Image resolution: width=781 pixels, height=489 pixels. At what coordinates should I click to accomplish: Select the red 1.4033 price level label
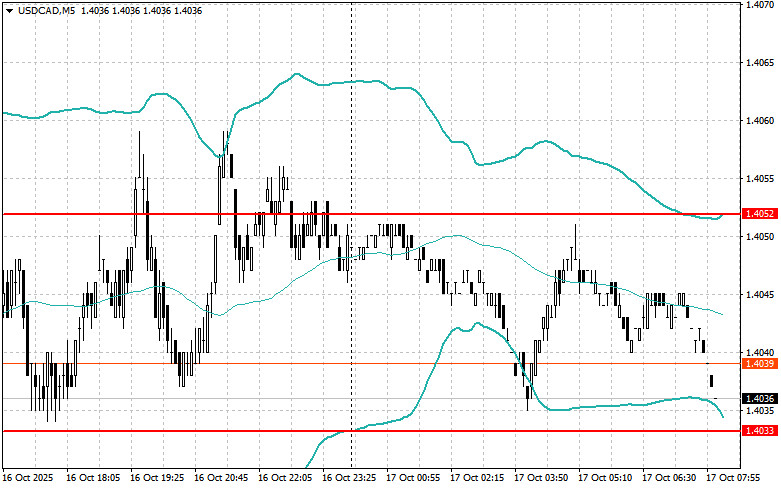[760, 431]
